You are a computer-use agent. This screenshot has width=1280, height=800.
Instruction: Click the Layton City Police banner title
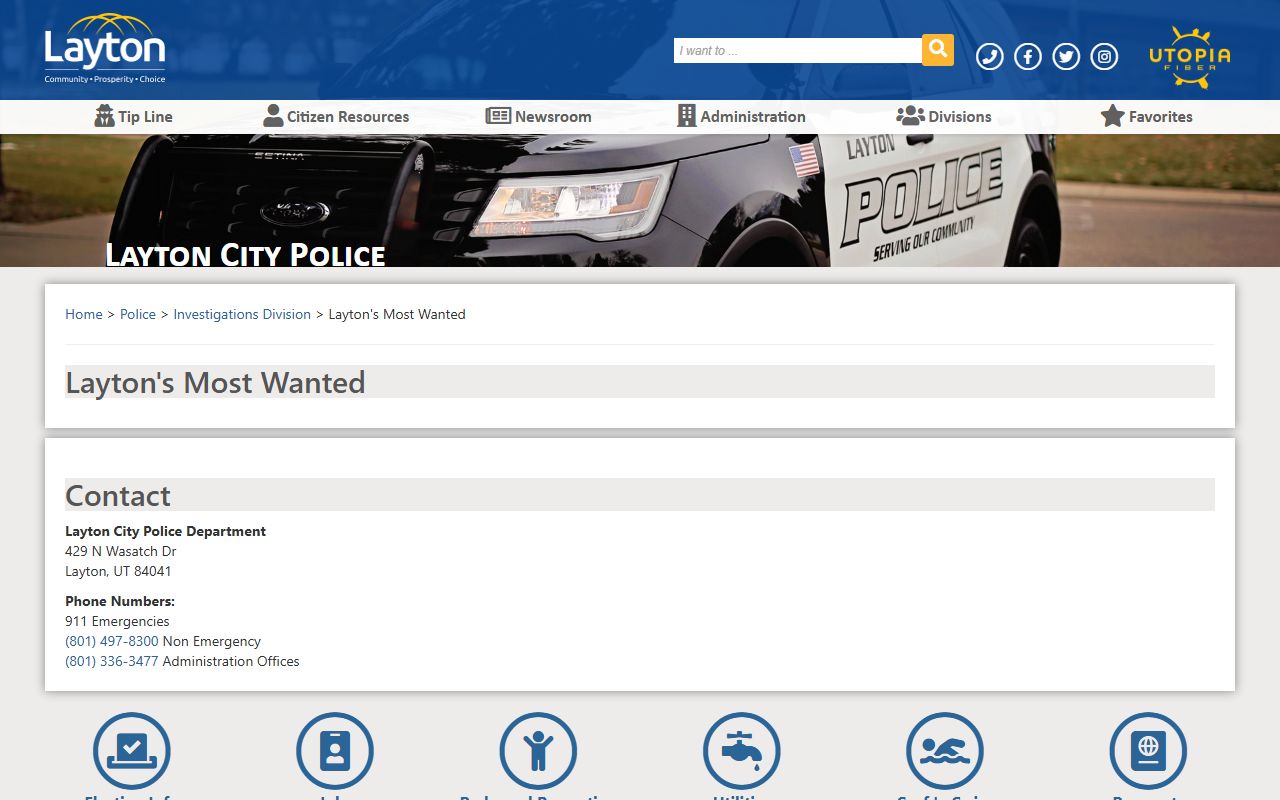tap(245, 254)
